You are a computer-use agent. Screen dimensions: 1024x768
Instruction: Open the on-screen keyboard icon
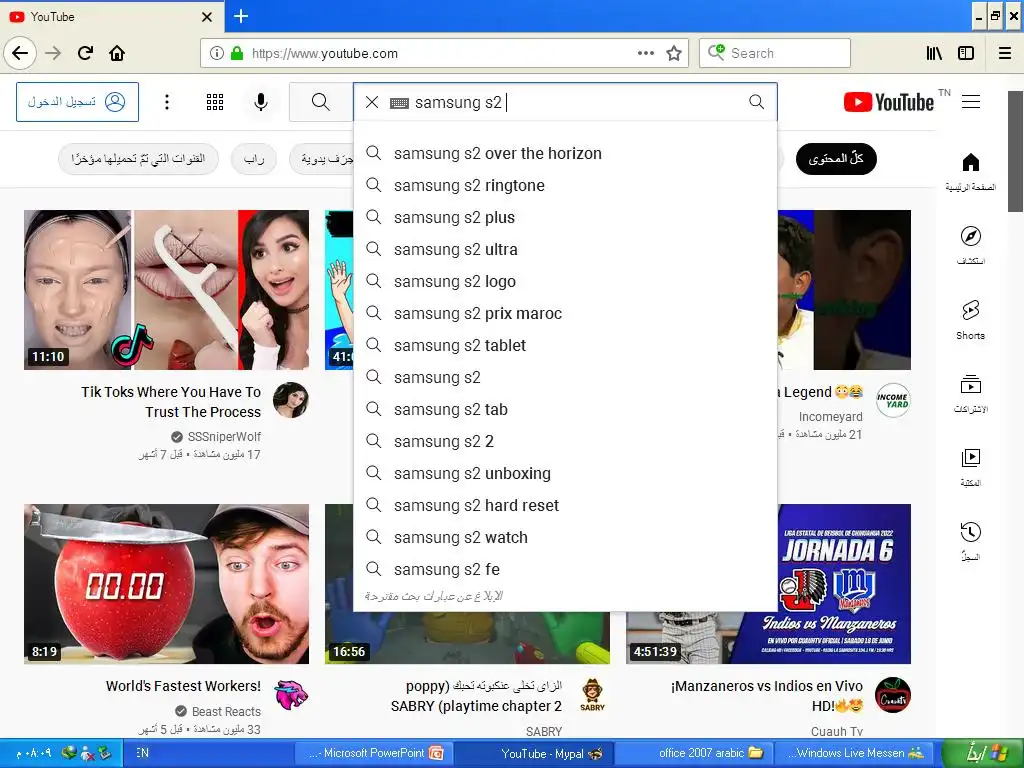399,103
